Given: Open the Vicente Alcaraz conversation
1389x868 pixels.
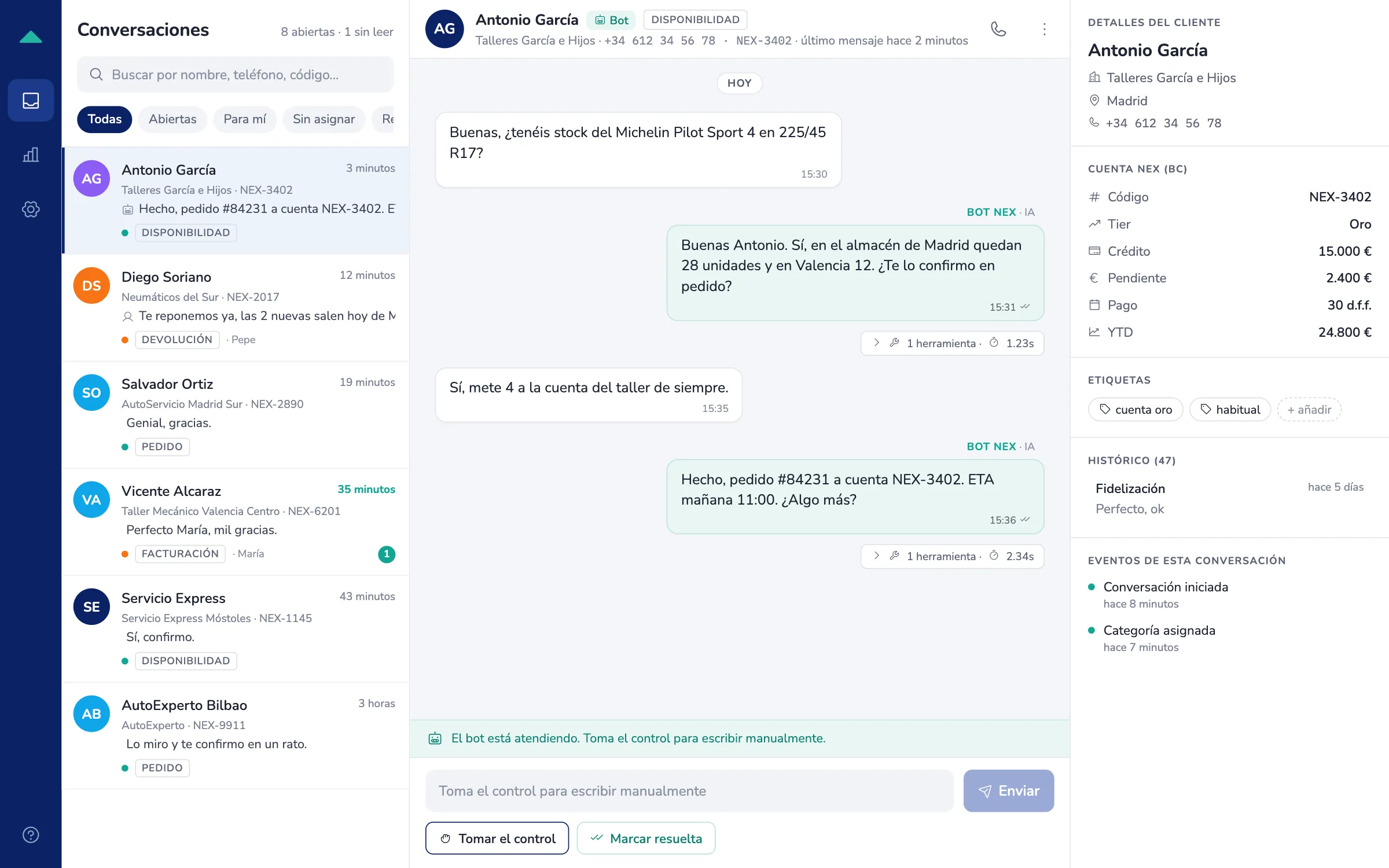Looking at the screenshot, I should click(x=236, y=522).
